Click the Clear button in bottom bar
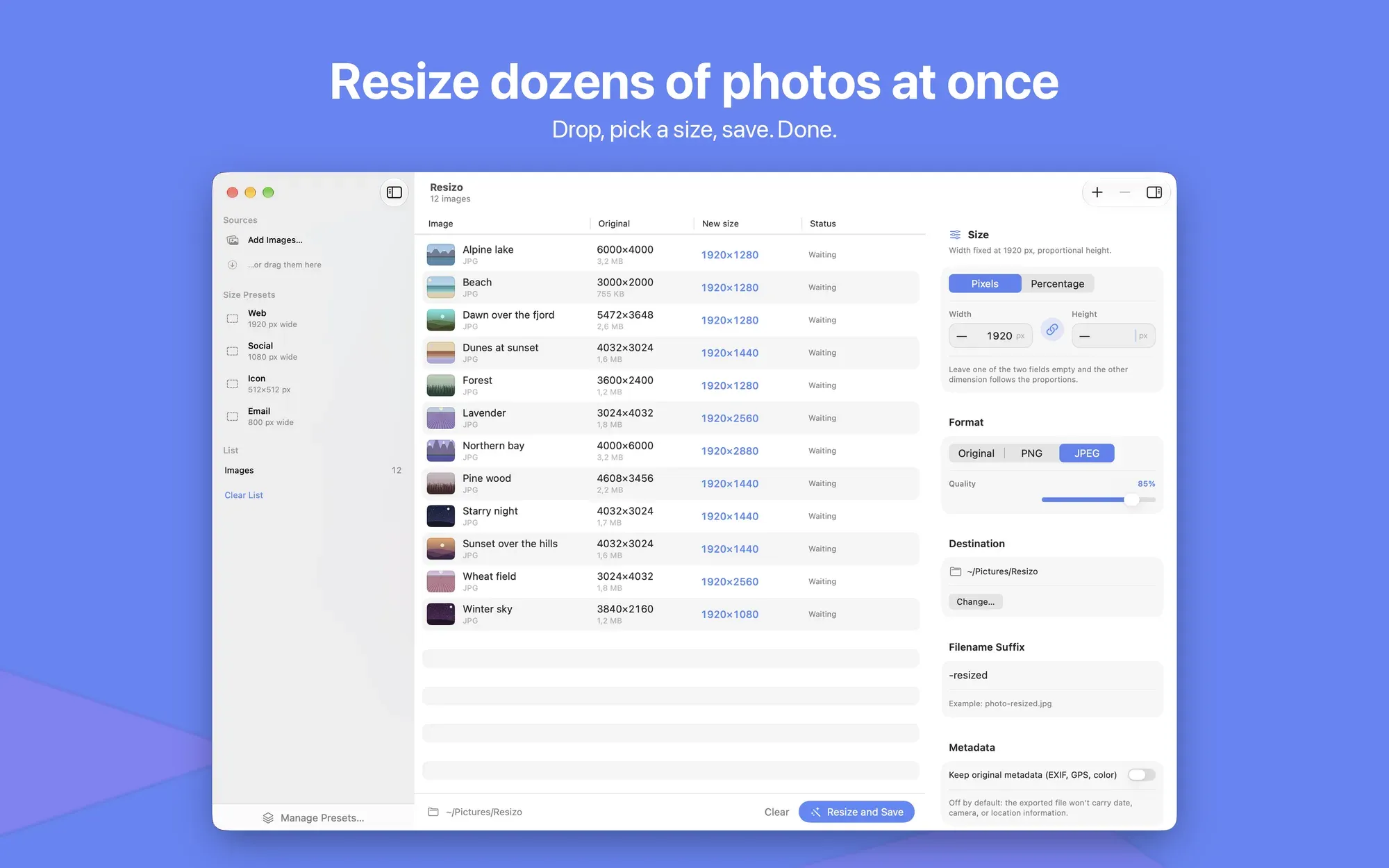Image resolution: width=1389 pixels, height=868 pixels. [776, 812]
